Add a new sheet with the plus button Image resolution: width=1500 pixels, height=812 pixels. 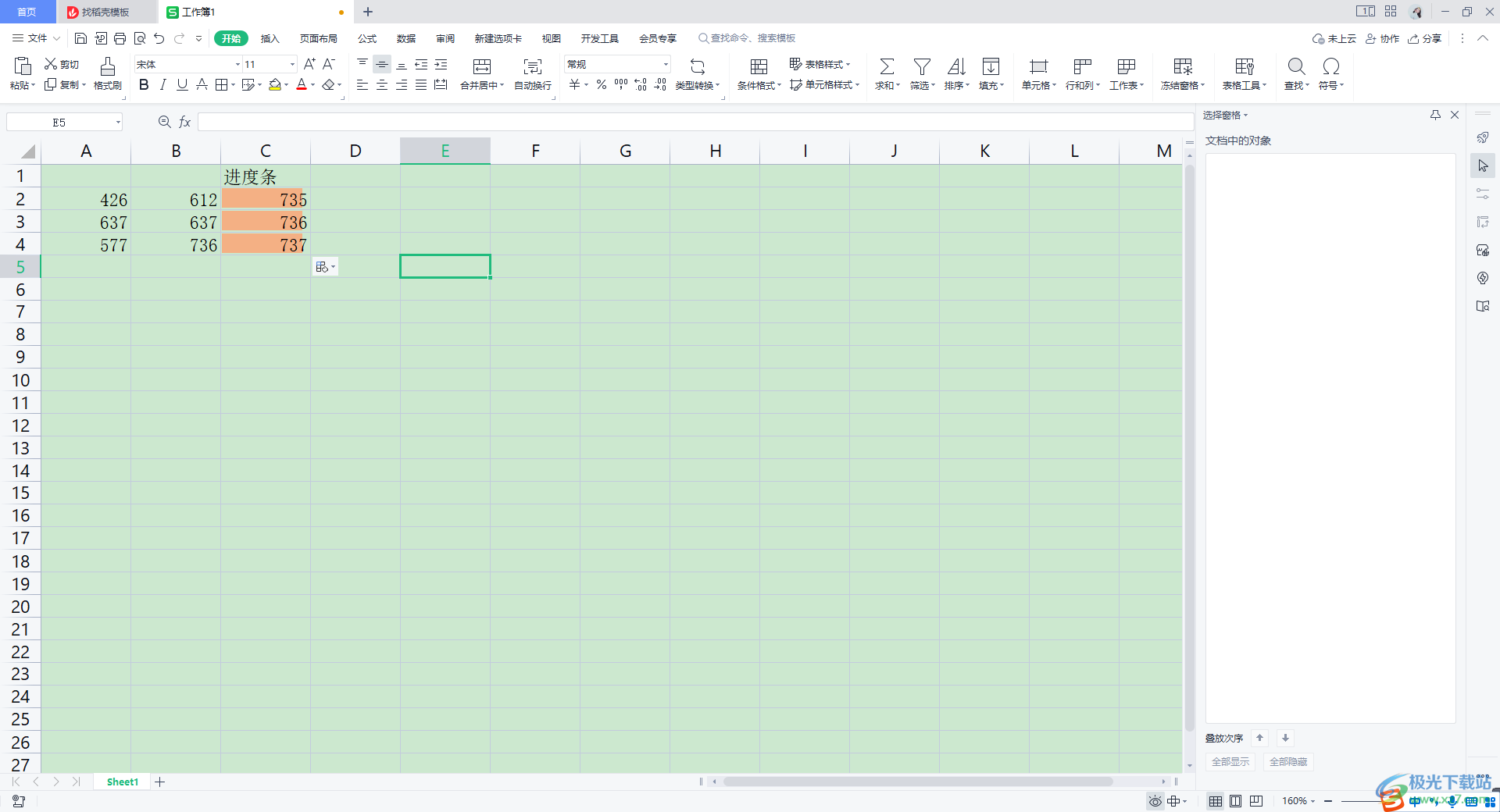pos(159,782)
